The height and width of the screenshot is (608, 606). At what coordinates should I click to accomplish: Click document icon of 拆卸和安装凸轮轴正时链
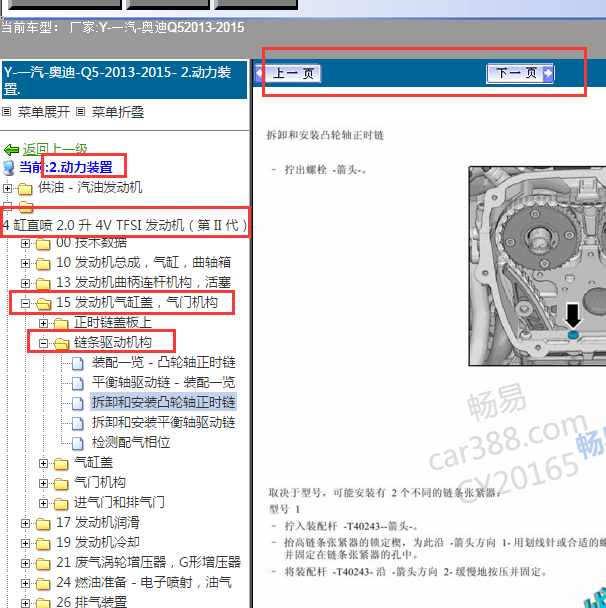[78, 403]
